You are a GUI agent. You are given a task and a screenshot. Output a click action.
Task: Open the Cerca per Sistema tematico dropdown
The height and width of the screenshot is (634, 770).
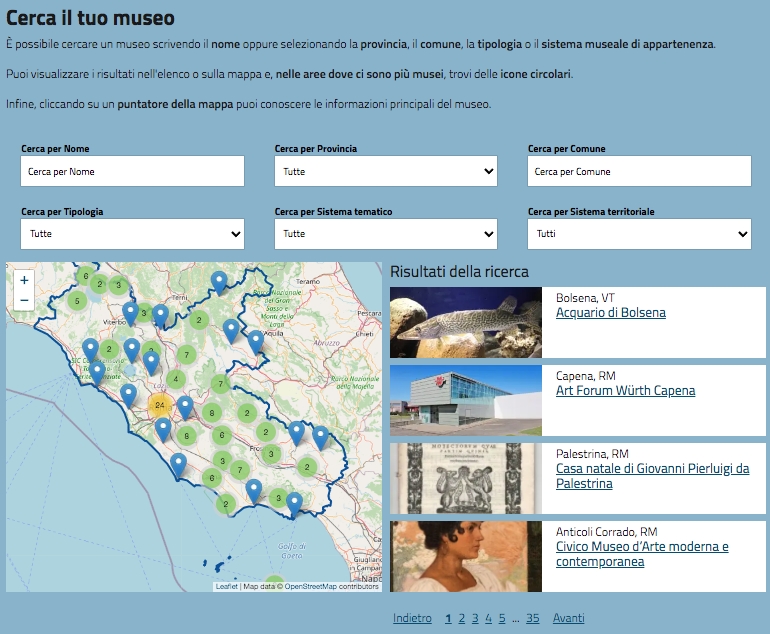tap(385, 233)
